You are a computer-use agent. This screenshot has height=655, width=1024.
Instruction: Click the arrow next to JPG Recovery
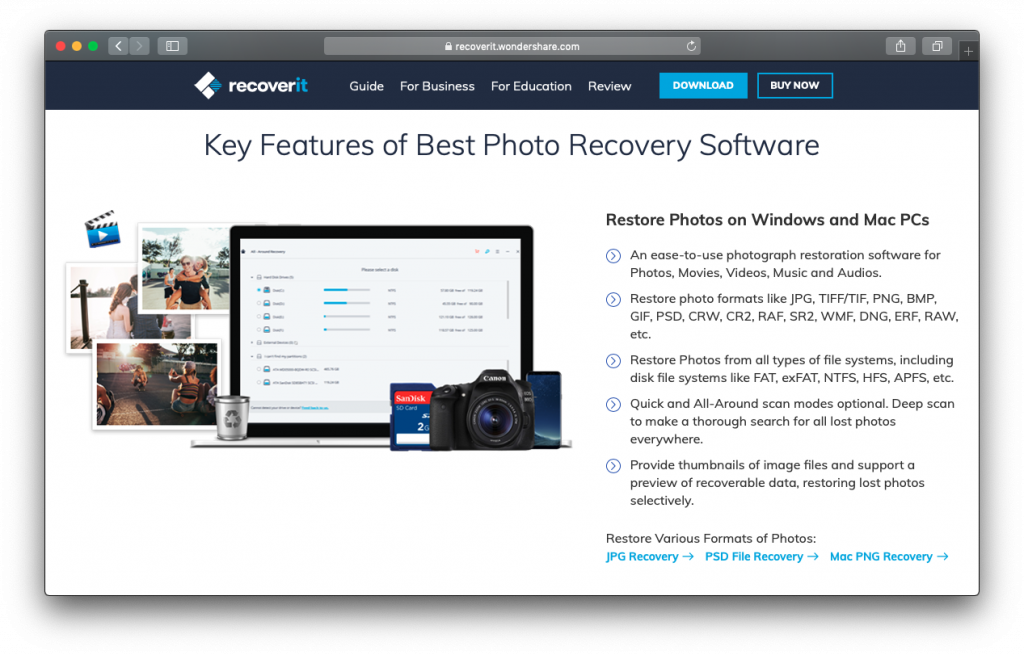(x=688, y=556)
